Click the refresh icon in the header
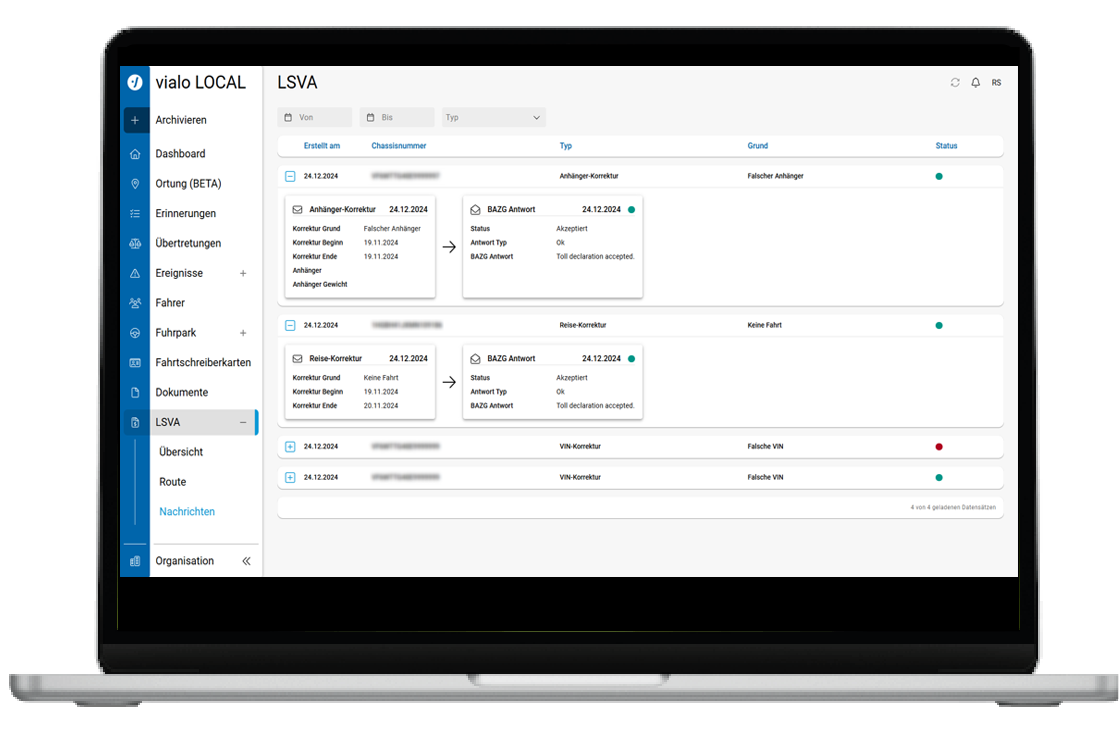Viewport: 1119px width, 746px height. [x=955, y=83]
